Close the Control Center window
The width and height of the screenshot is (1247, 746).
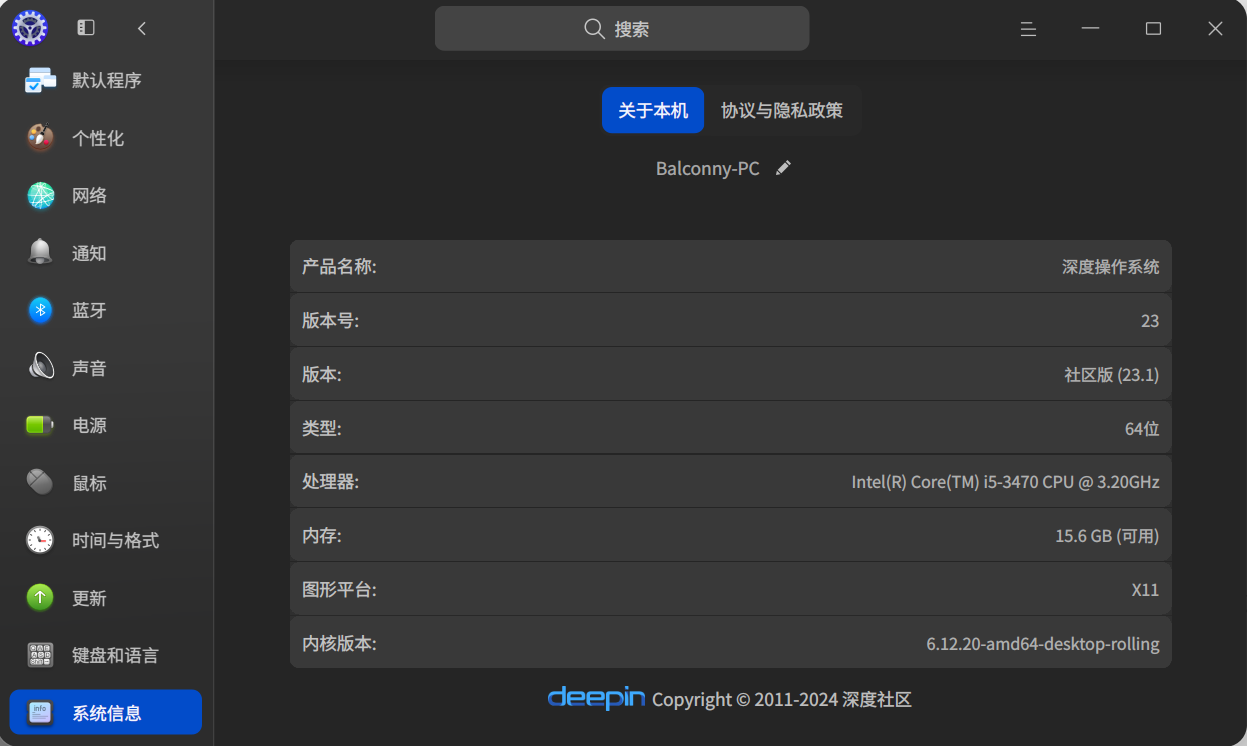pos(1215,29)
